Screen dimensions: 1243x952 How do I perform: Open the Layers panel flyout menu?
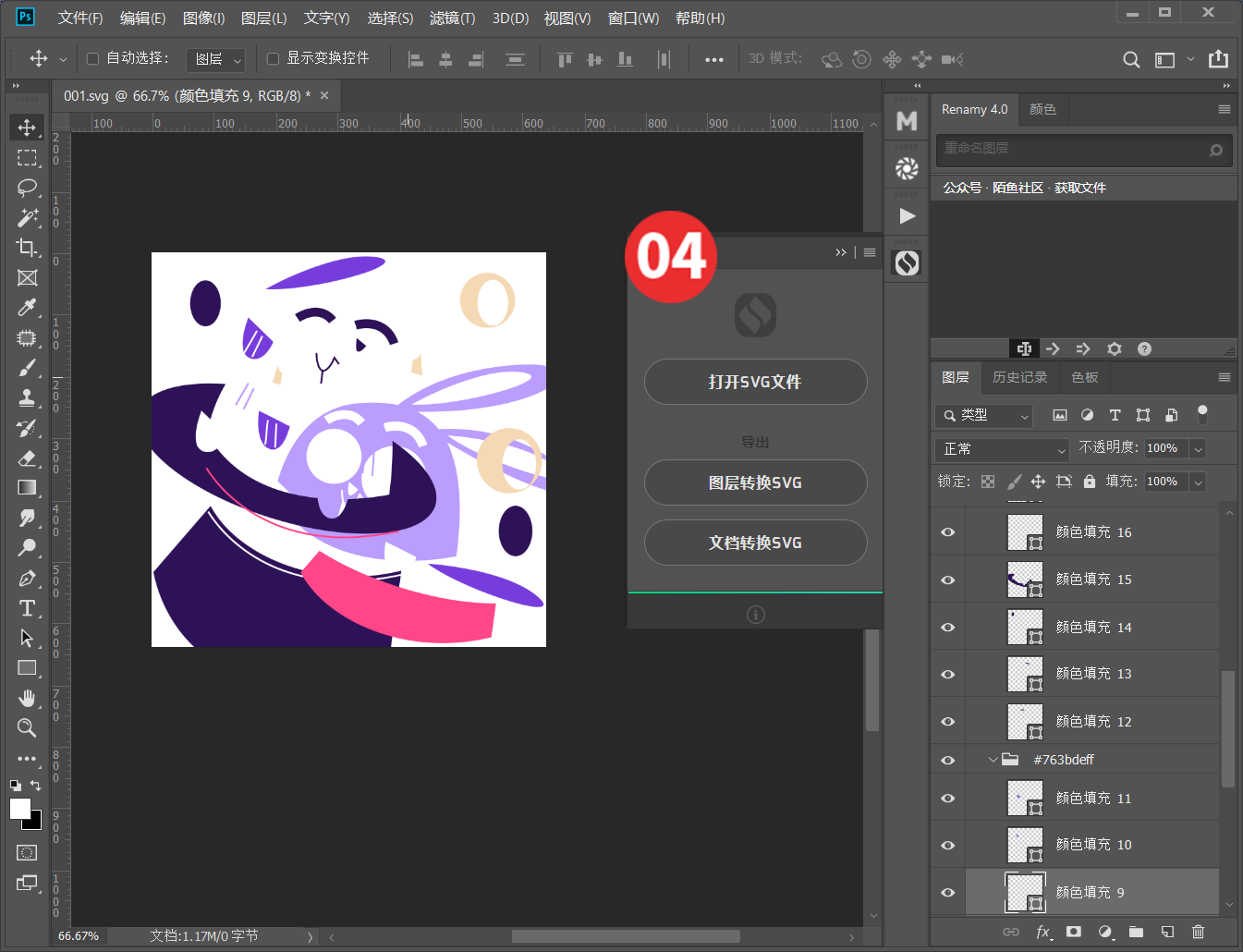[1225, 377]
